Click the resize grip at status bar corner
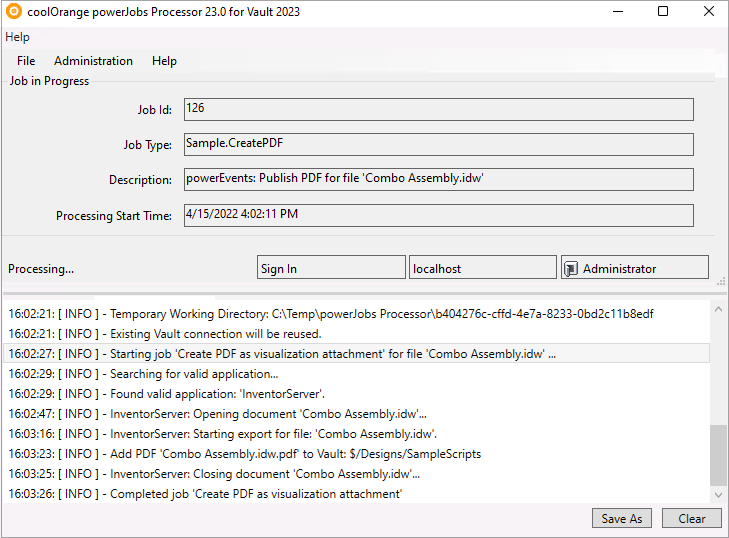 721,281
